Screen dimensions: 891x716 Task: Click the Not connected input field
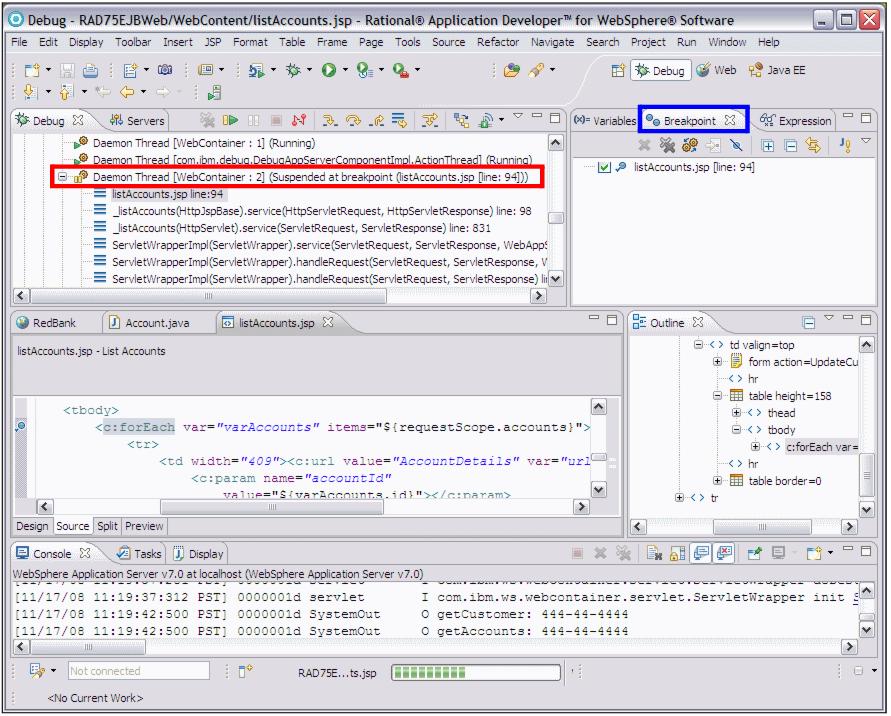pos(139,672)
